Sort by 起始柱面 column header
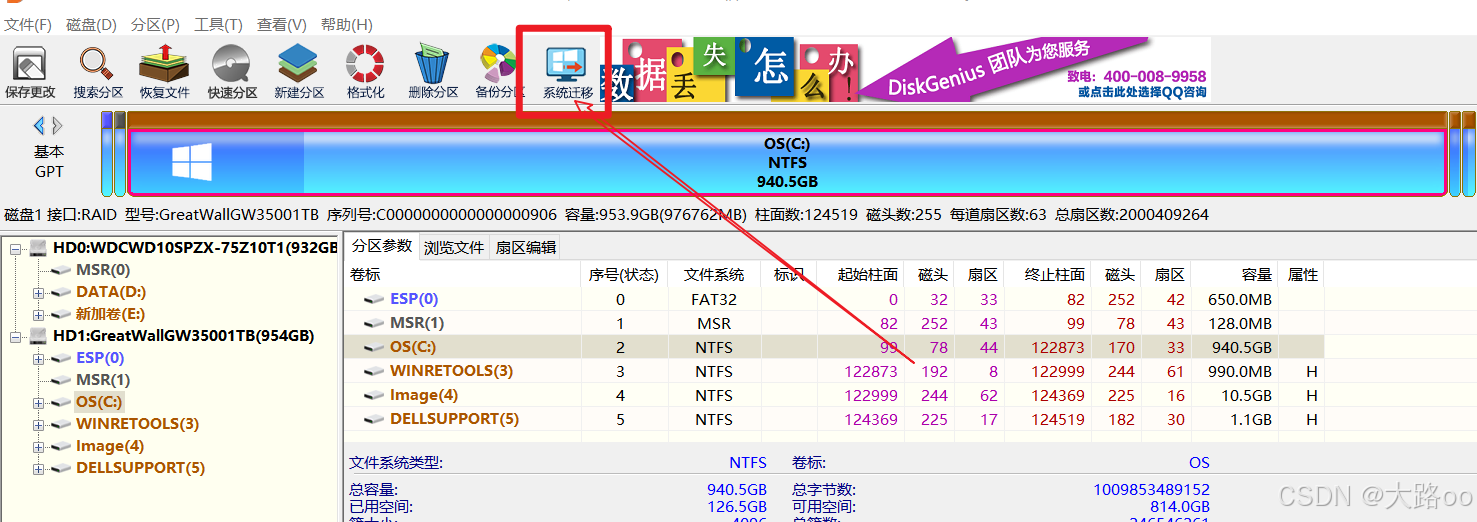This screenshot has height=522, width=1477. coord(862,274)
